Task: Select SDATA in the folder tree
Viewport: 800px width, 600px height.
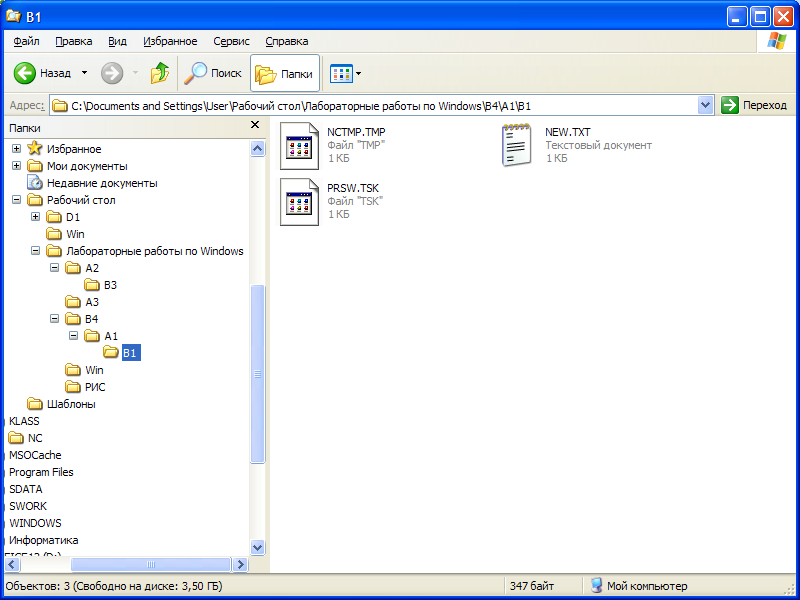Action: [x=26, y=489]
